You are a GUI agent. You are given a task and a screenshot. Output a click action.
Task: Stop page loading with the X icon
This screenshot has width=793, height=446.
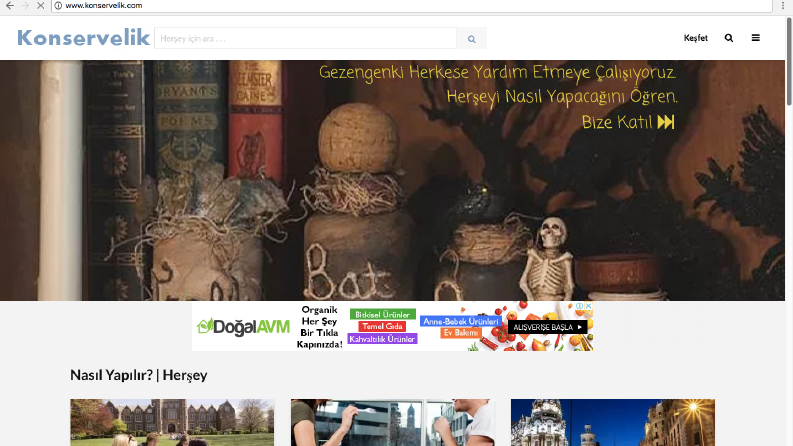(40, 6)
